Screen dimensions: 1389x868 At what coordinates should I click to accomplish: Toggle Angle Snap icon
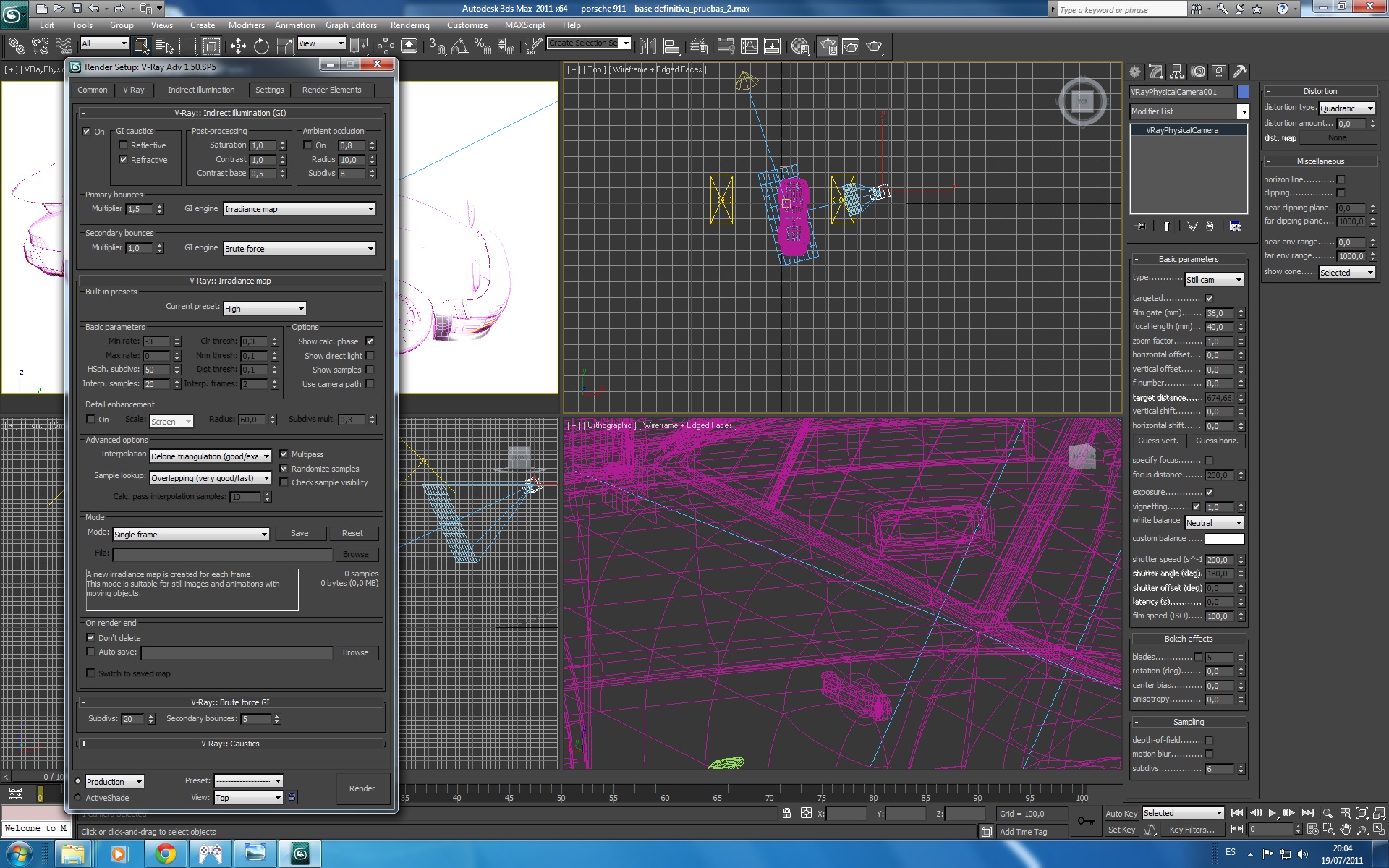[459, 46]
